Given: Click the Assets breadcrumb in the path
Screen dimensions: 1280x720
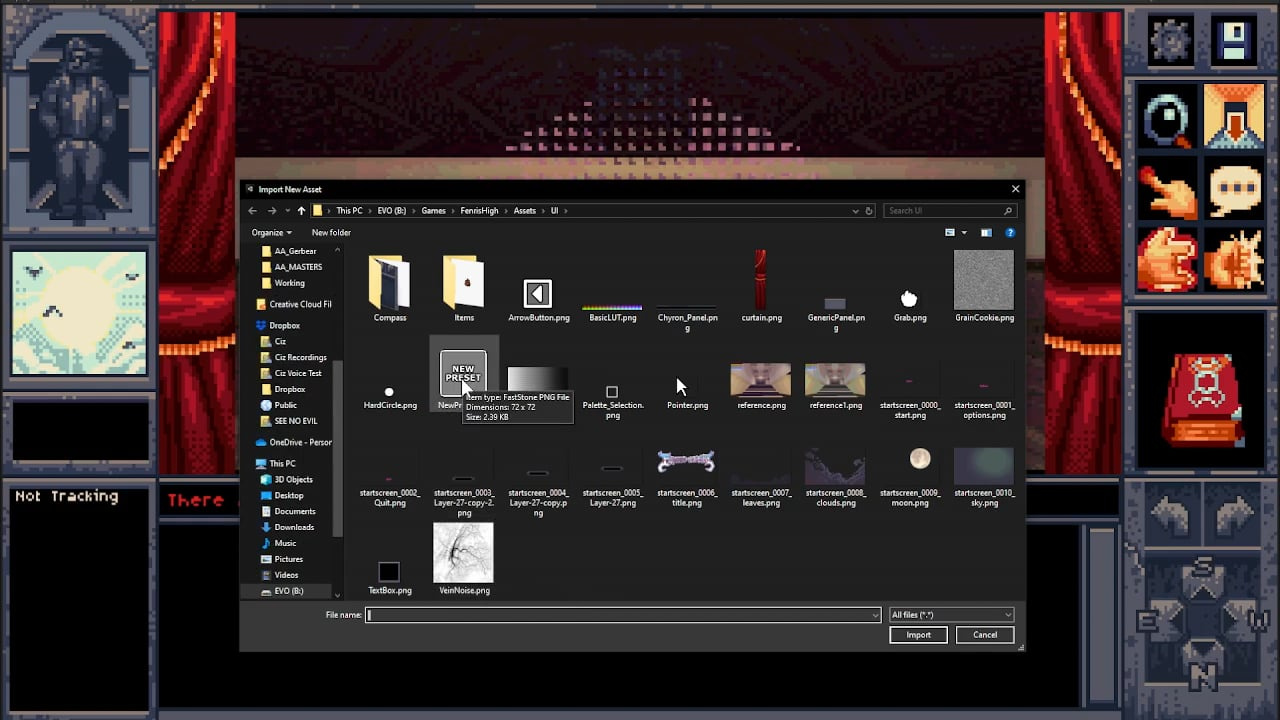Looking at the screenshot, I should (525, 211).
